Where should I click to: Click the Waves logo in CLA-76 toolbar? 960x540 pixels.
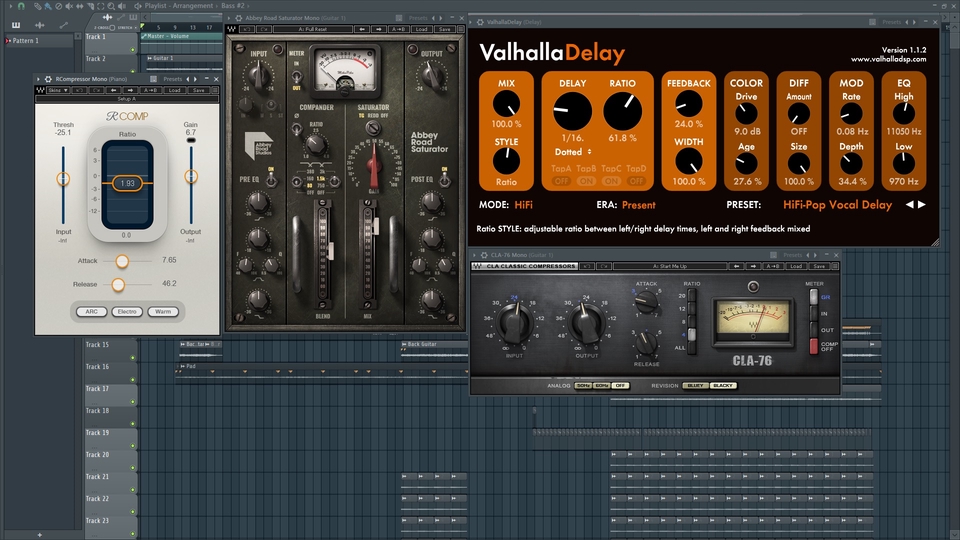click(x=478, y=266)
